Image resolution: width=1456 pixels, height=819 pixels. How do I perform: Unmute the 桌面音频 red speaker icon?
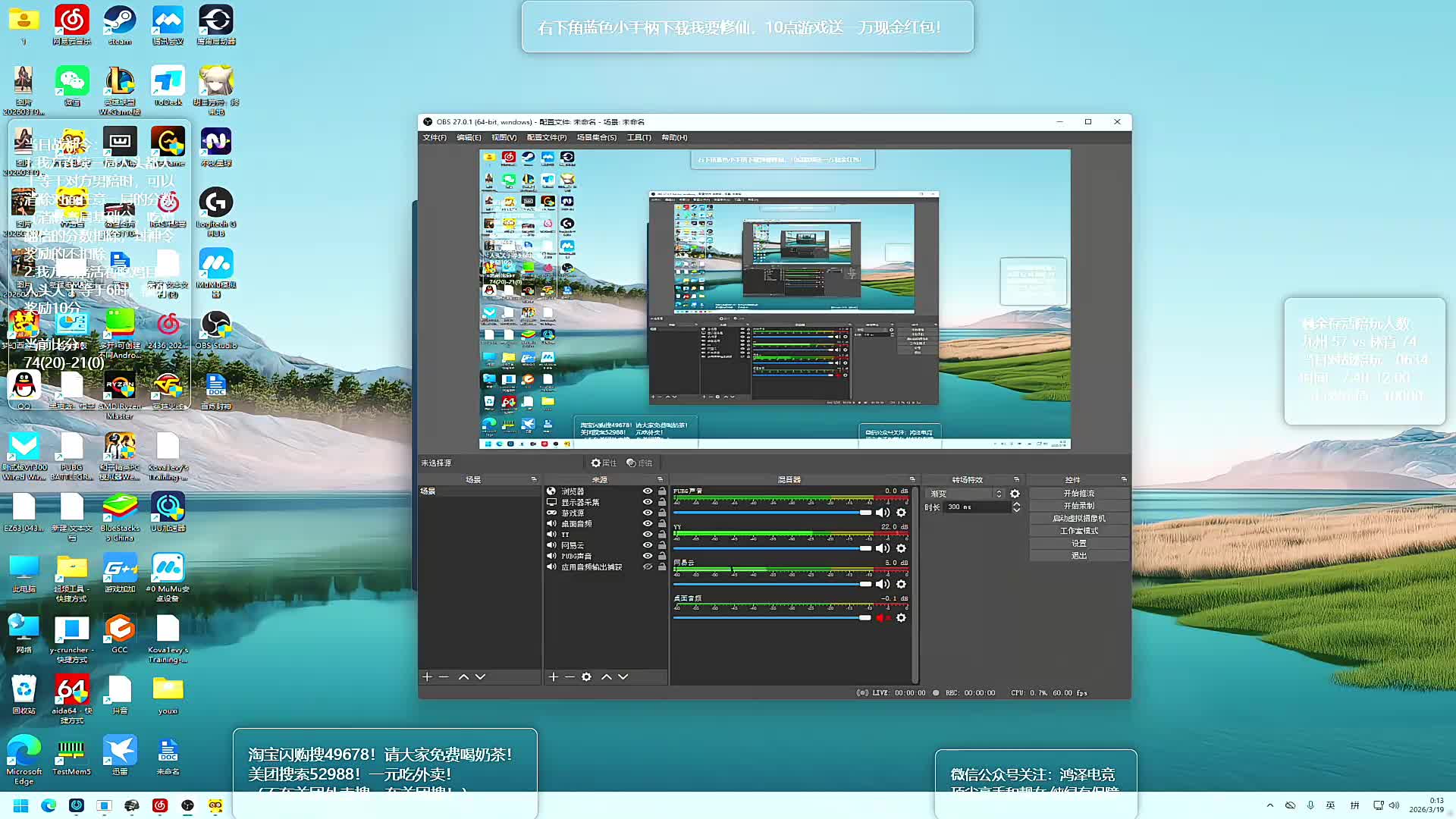tap(882, 618)
